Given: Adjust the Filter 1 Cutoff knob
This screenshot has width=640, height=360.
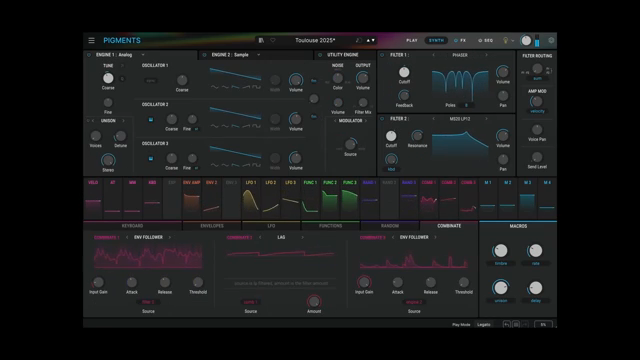Looking at the screenshot, I should (404, 72).
